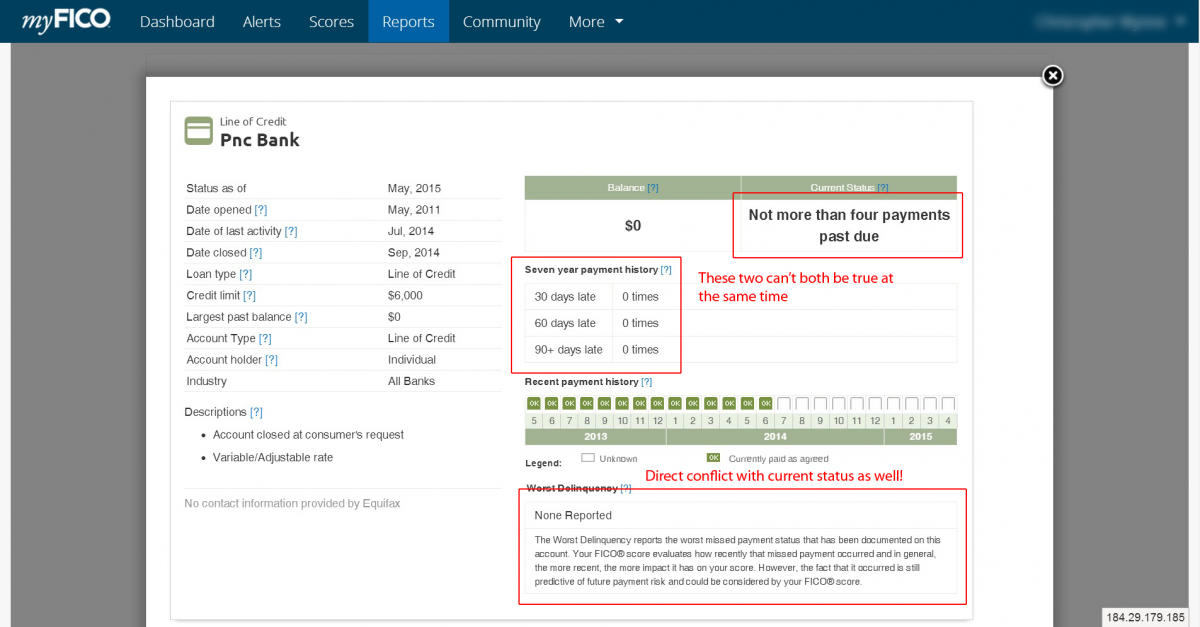Open the Dashboard page

[x=177, y=21]
